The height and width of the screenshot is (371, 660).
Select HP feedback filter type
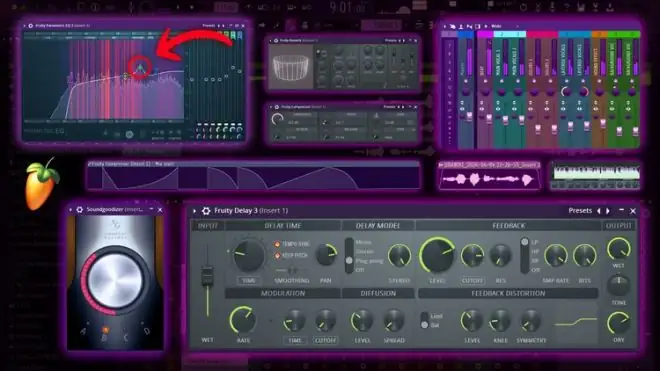pyautogui.click(x=535, y=251)
